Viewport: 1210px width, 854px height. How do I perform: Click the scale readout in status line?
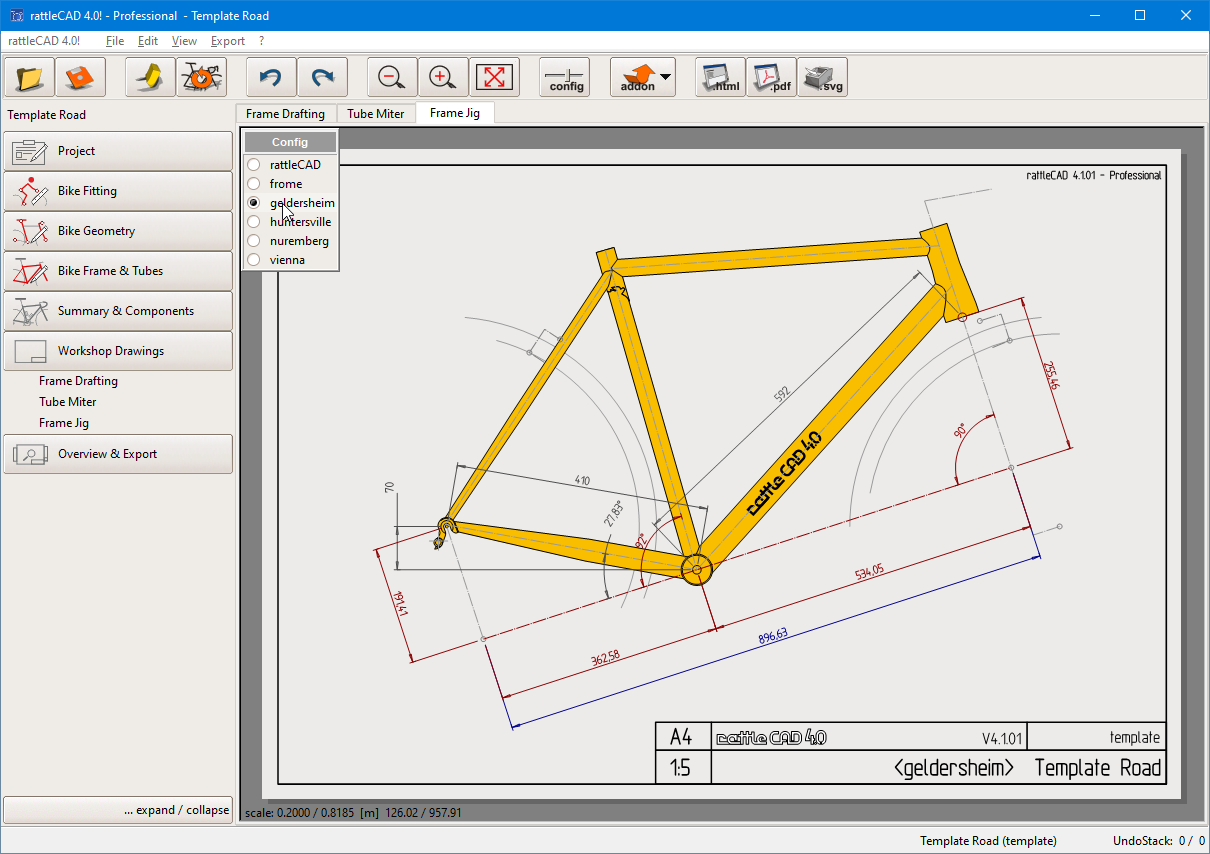(x=354, y=813)
